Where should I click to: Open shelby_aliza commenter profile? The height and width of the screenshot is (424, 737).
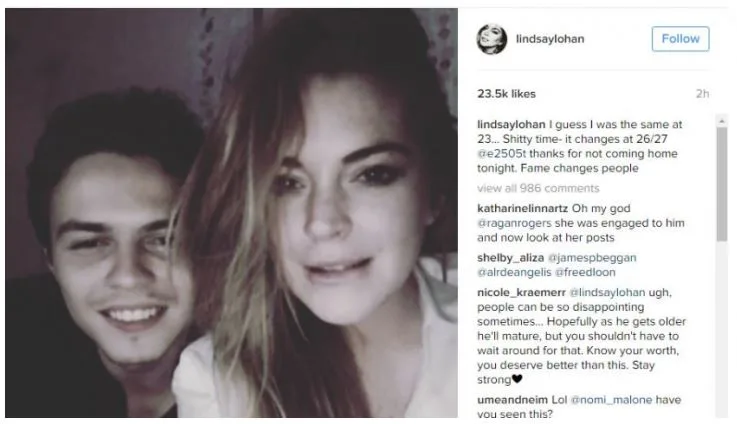tap(510, 258)
